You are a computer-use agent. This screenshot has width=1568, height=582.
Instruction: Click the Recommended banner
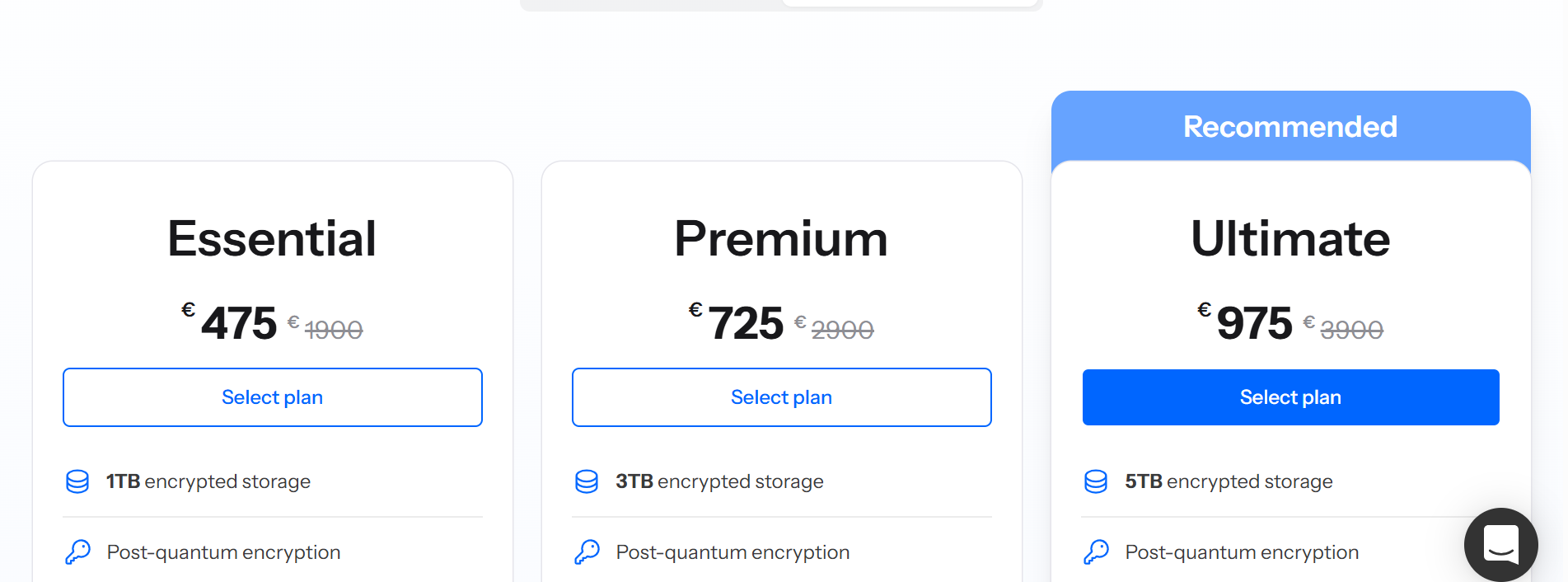click(1290, 125)
